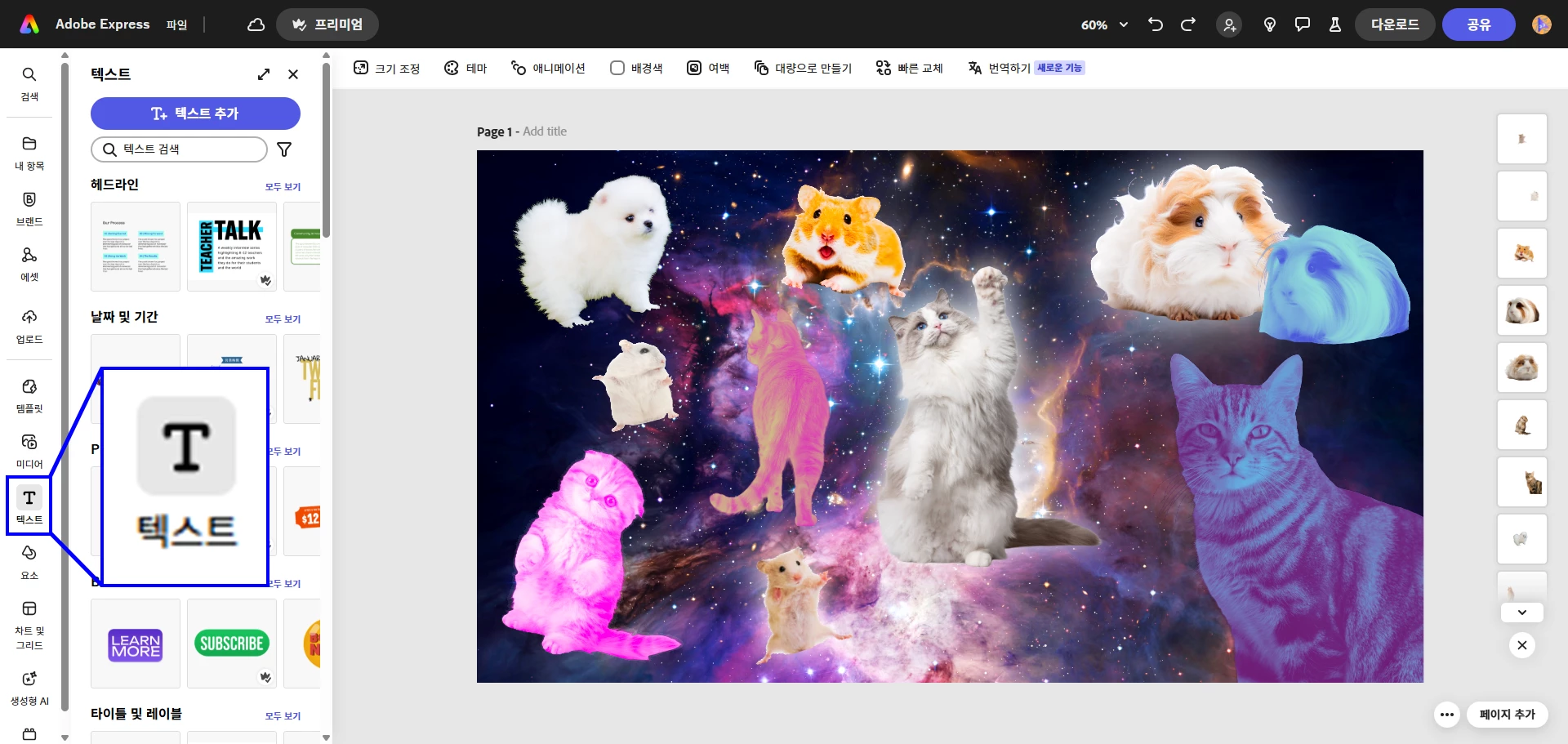Viewport: 1568px width, 744px height.
Task: Open the 업로드 (Upload) sidebar panel
Action: pyautogui.click(x=29, y=326)
